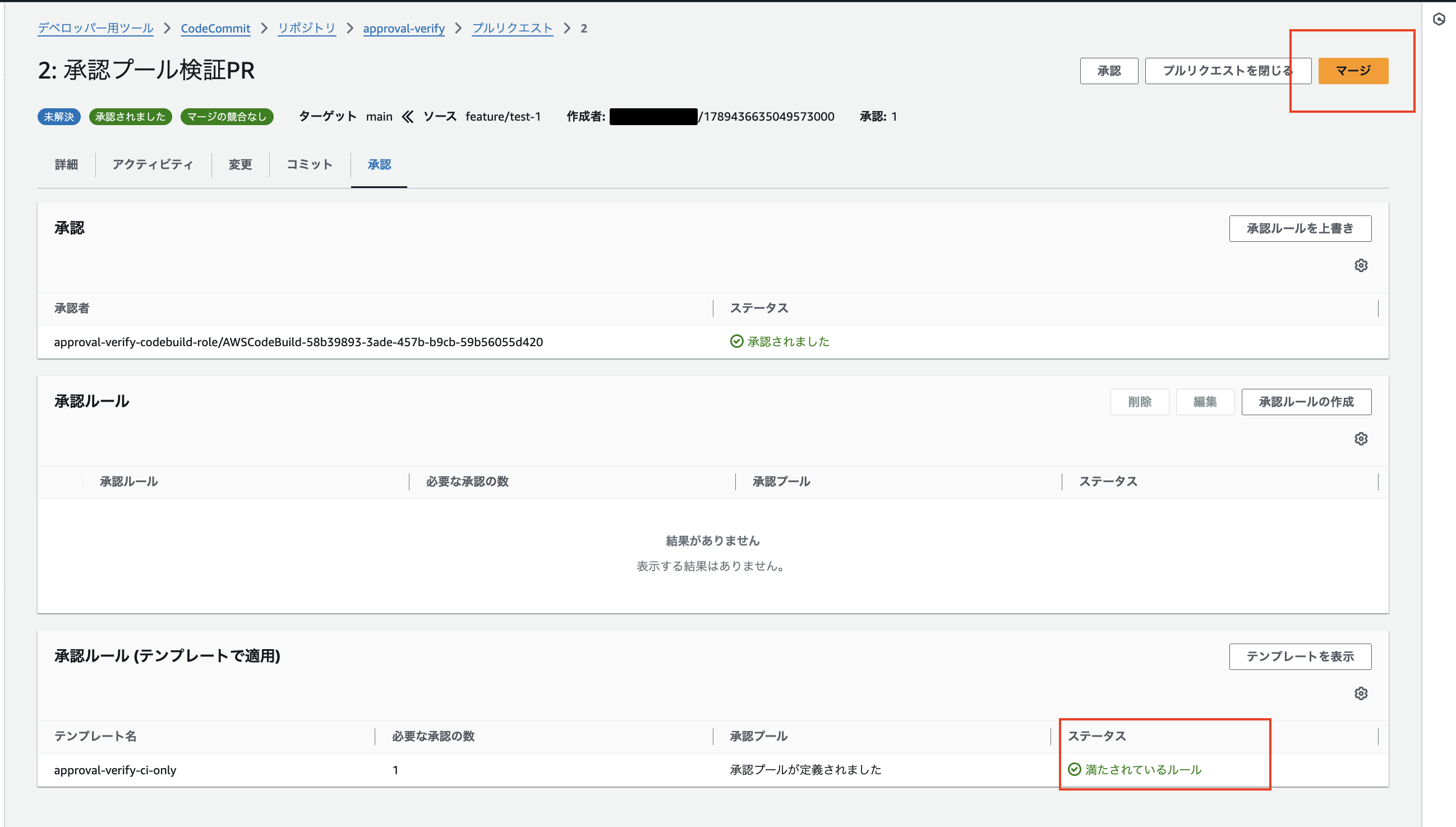Click the approver approval-verify-codebuild-role entry

(x=298, y=342)
